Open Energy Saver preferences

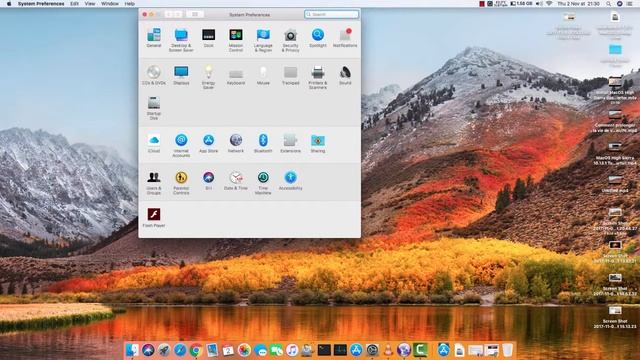click(209, 77)
